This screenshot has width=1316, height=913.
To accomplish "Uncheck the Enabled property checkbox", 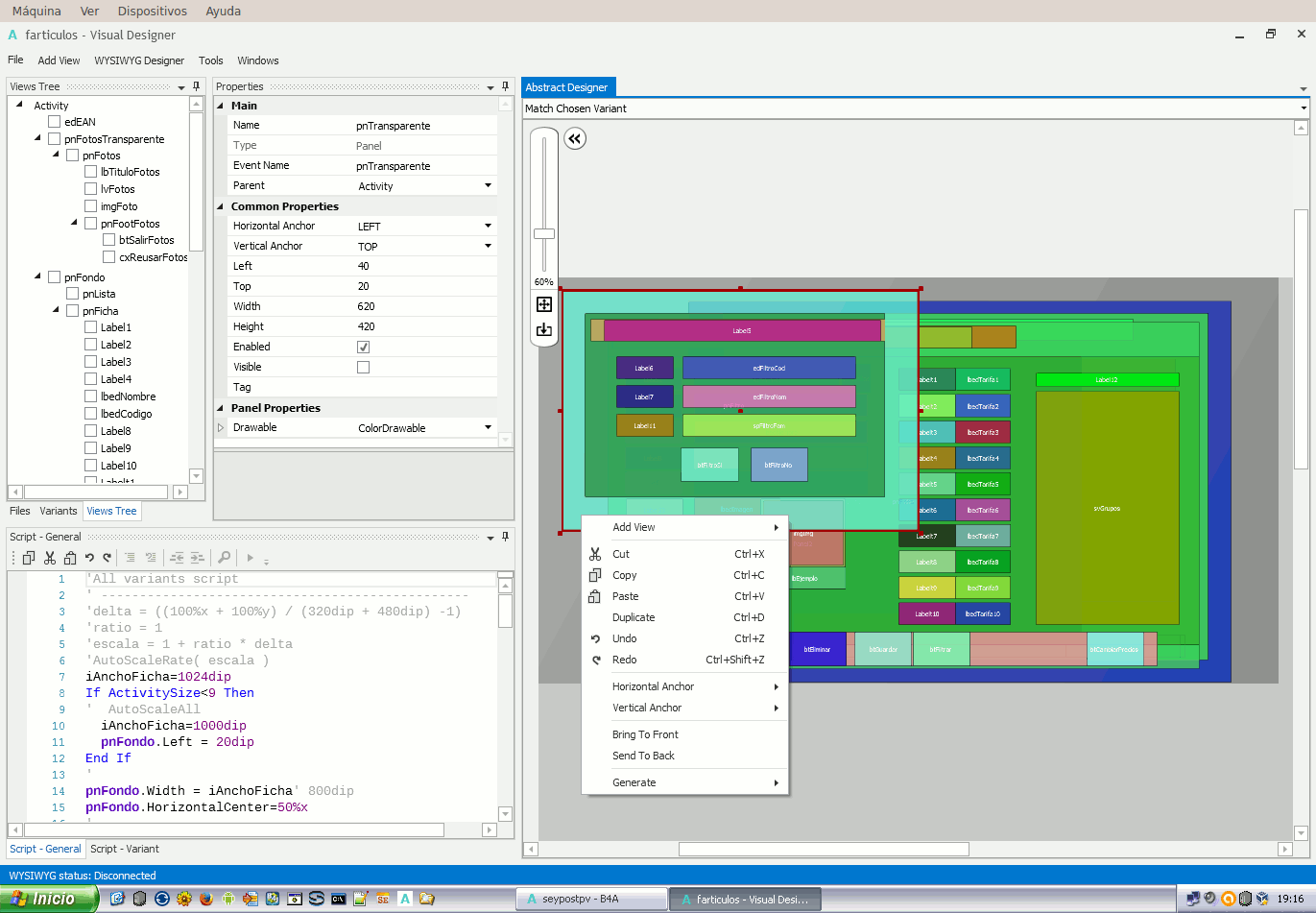I will (x=363, y=348).
